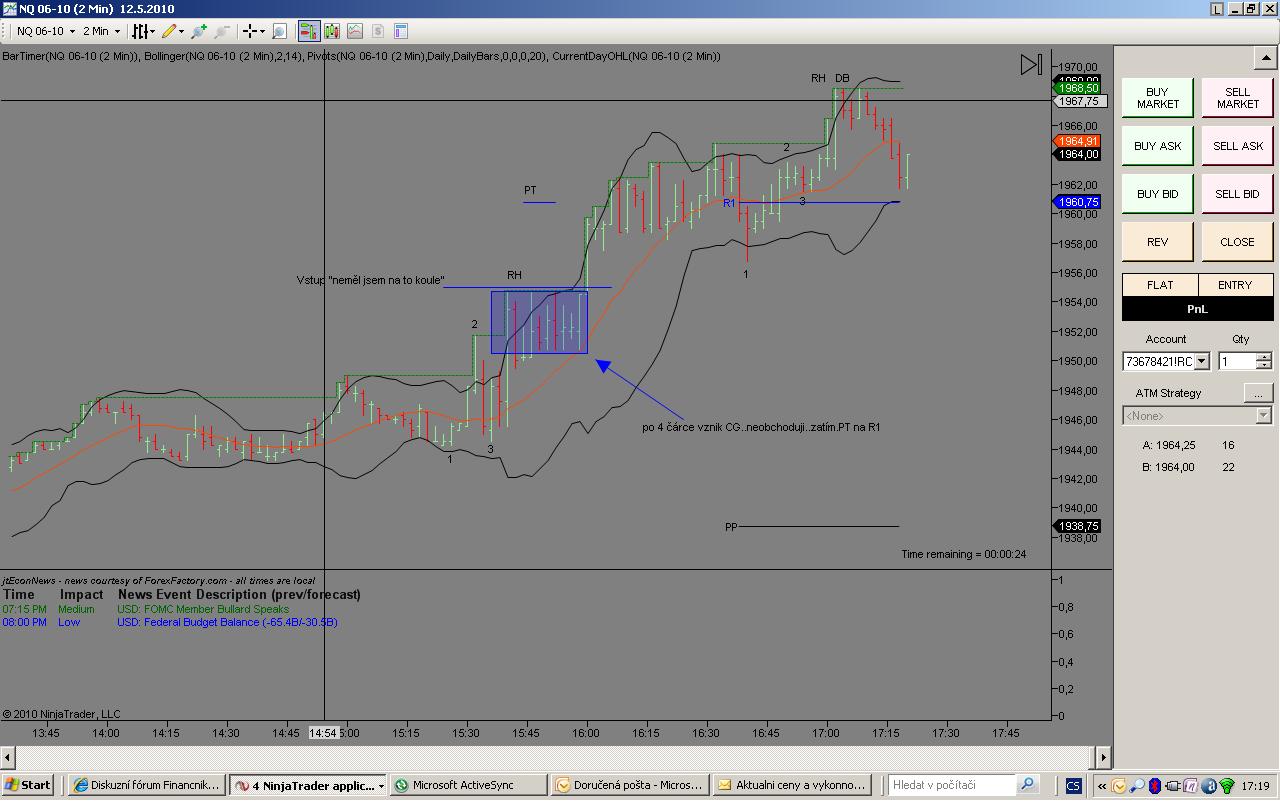This screenshot has width=1280, height=802.
Task: Toggle the Chart Trader panel icon
Action: coord(308,32)
